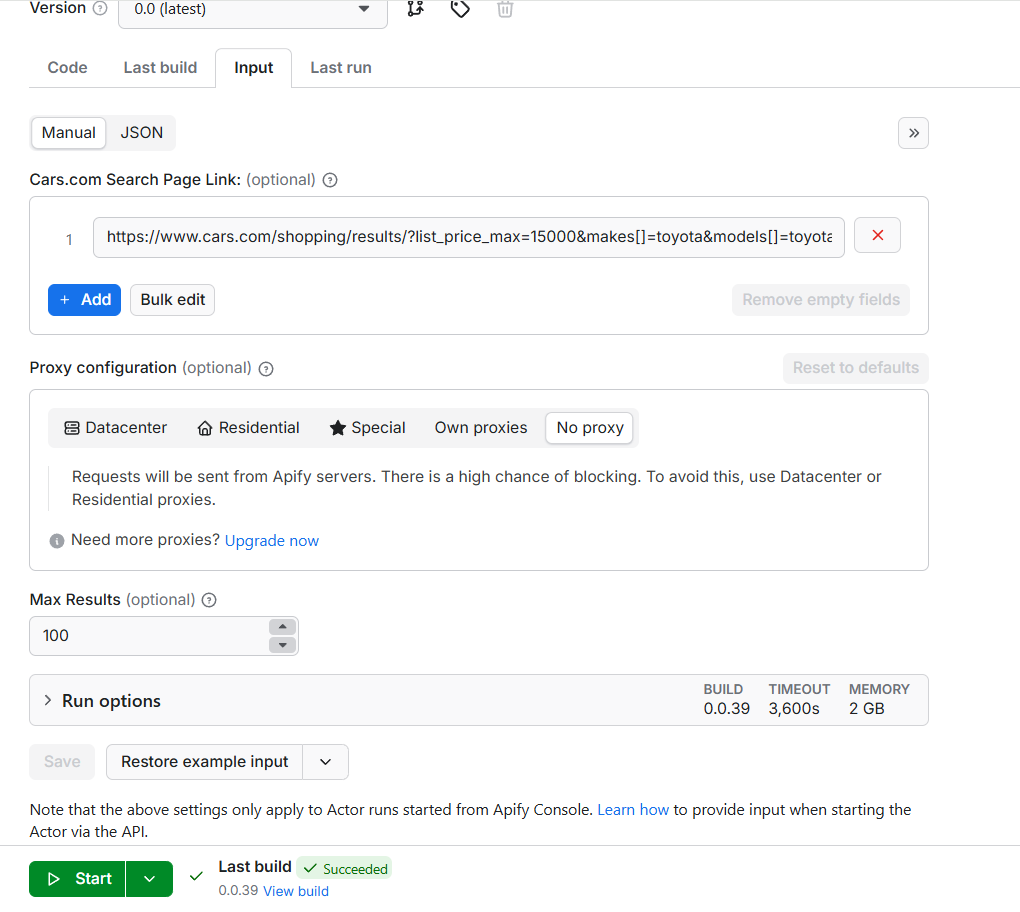
Task: Click the Upgrade now link
Action: [x=271, y=540]
